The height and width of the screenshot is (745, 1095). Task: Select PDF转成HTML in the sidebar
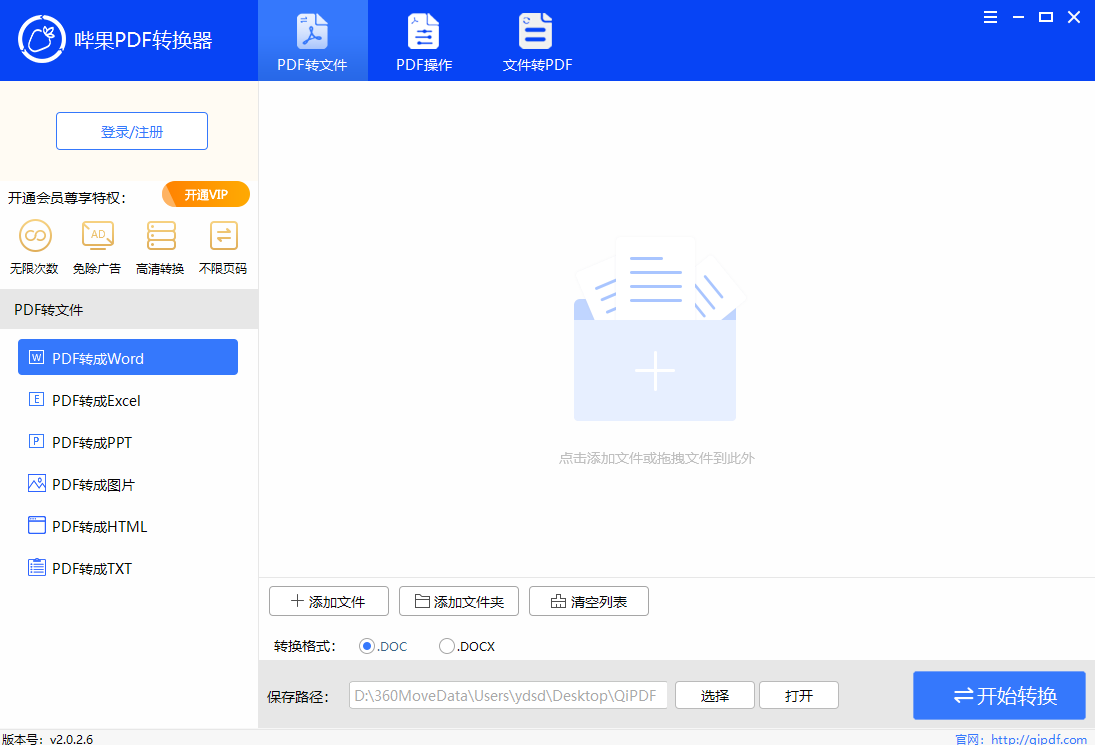pos(128,526)
